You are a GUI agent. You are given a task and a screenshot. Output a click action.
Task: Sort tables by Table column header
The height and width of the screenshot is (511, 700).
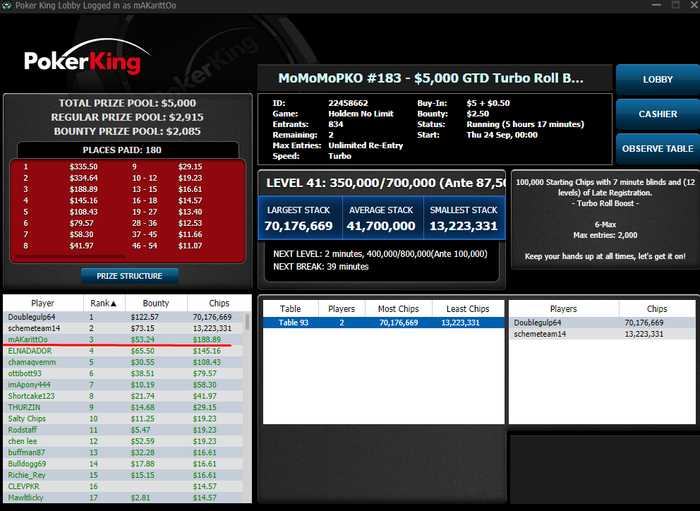291,309
